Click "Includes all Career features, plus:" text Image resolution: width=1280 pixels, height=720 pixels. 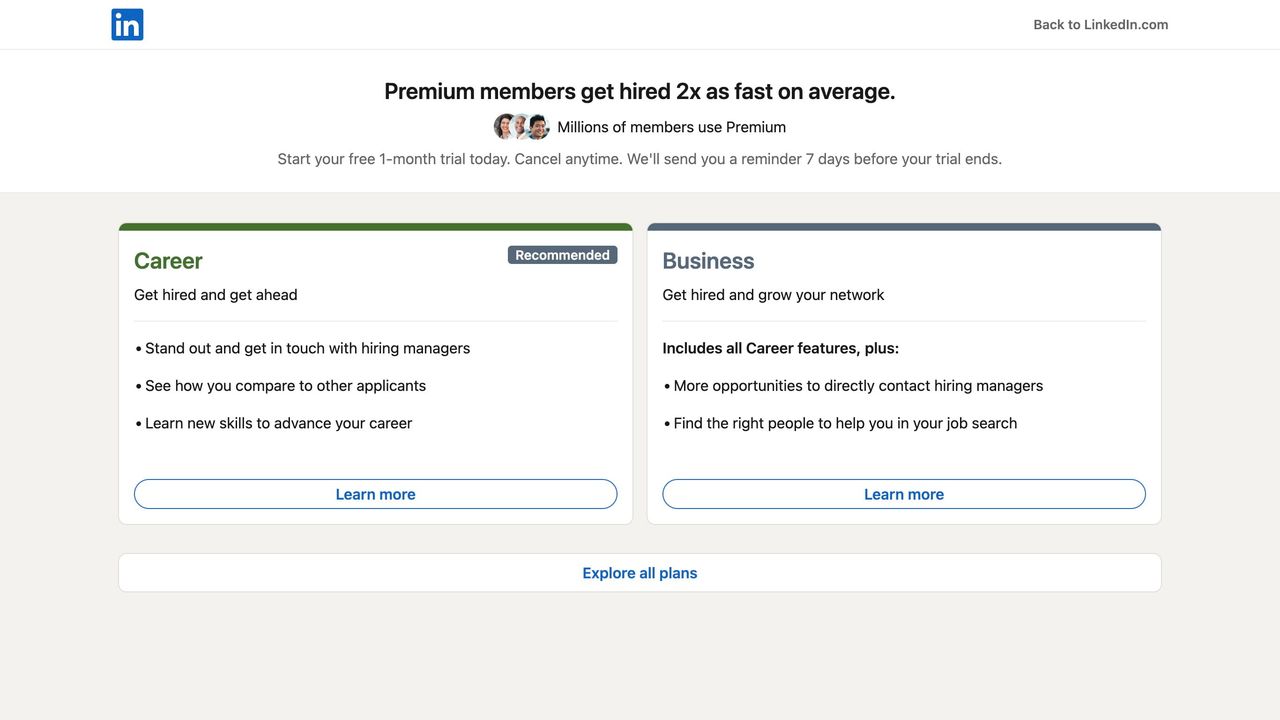pos(780,348)
